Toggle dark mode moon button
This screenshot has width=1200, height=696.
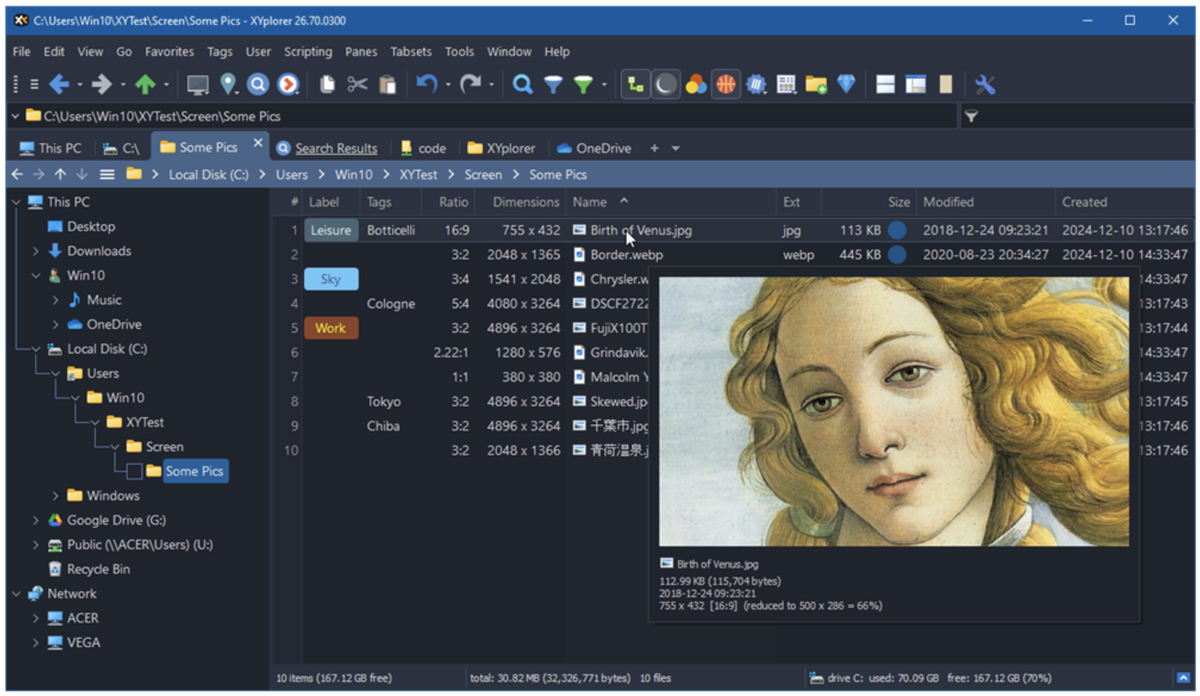click(665, 85)
